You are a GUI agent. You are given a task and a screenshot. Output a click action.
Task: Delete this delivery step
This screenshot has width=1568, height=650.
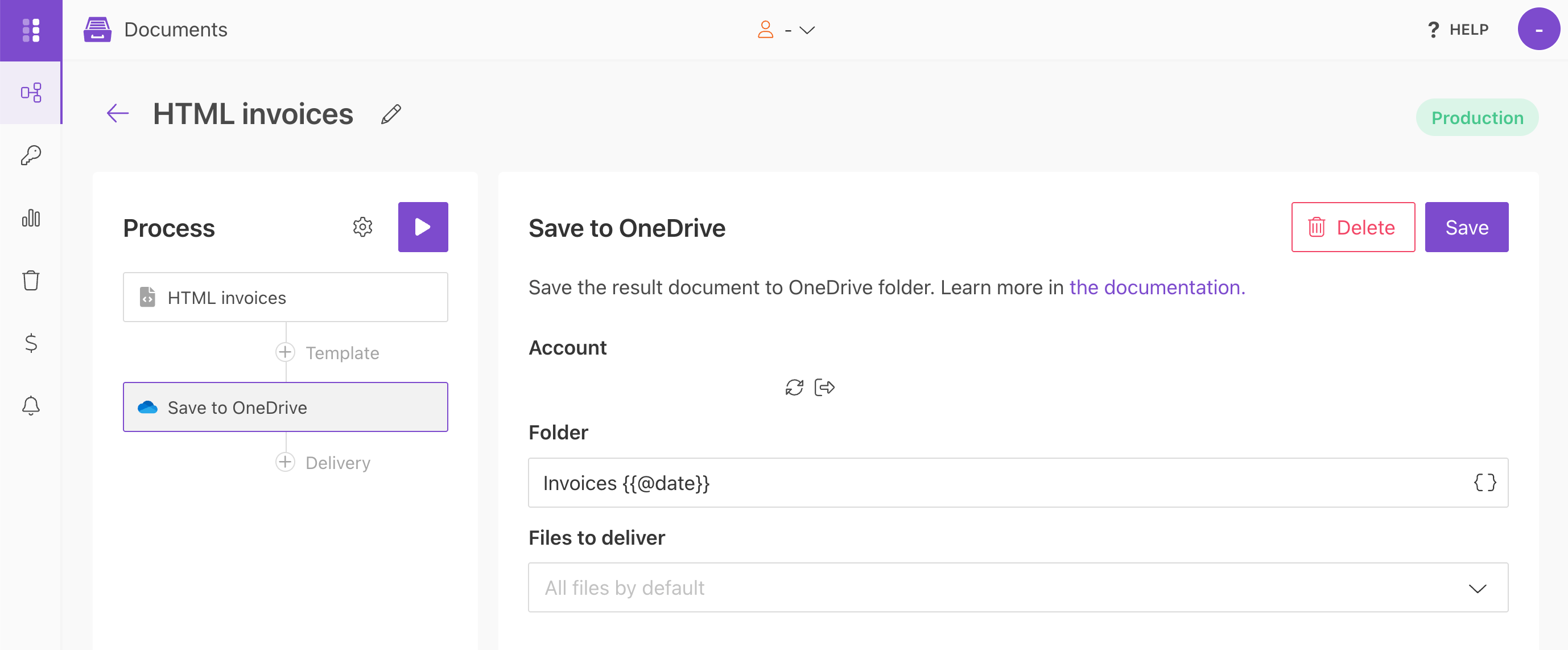point(1352,227)
